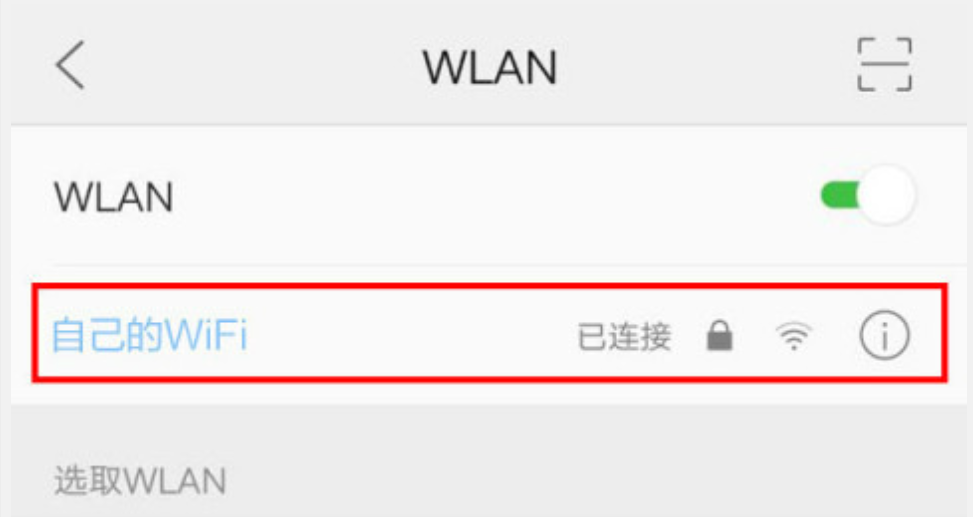The image size is (973, 517).
Task: Tap the 选取WLAN section header
Action: coord(140,481)
